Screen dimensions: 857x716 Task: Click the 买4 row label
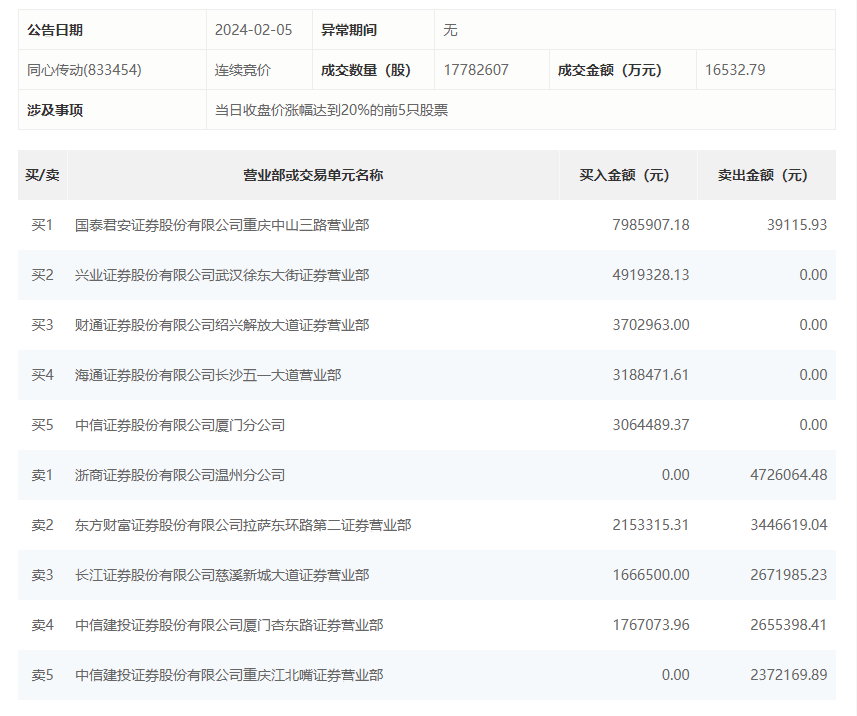pyautogui.click(x=42, y=375)
